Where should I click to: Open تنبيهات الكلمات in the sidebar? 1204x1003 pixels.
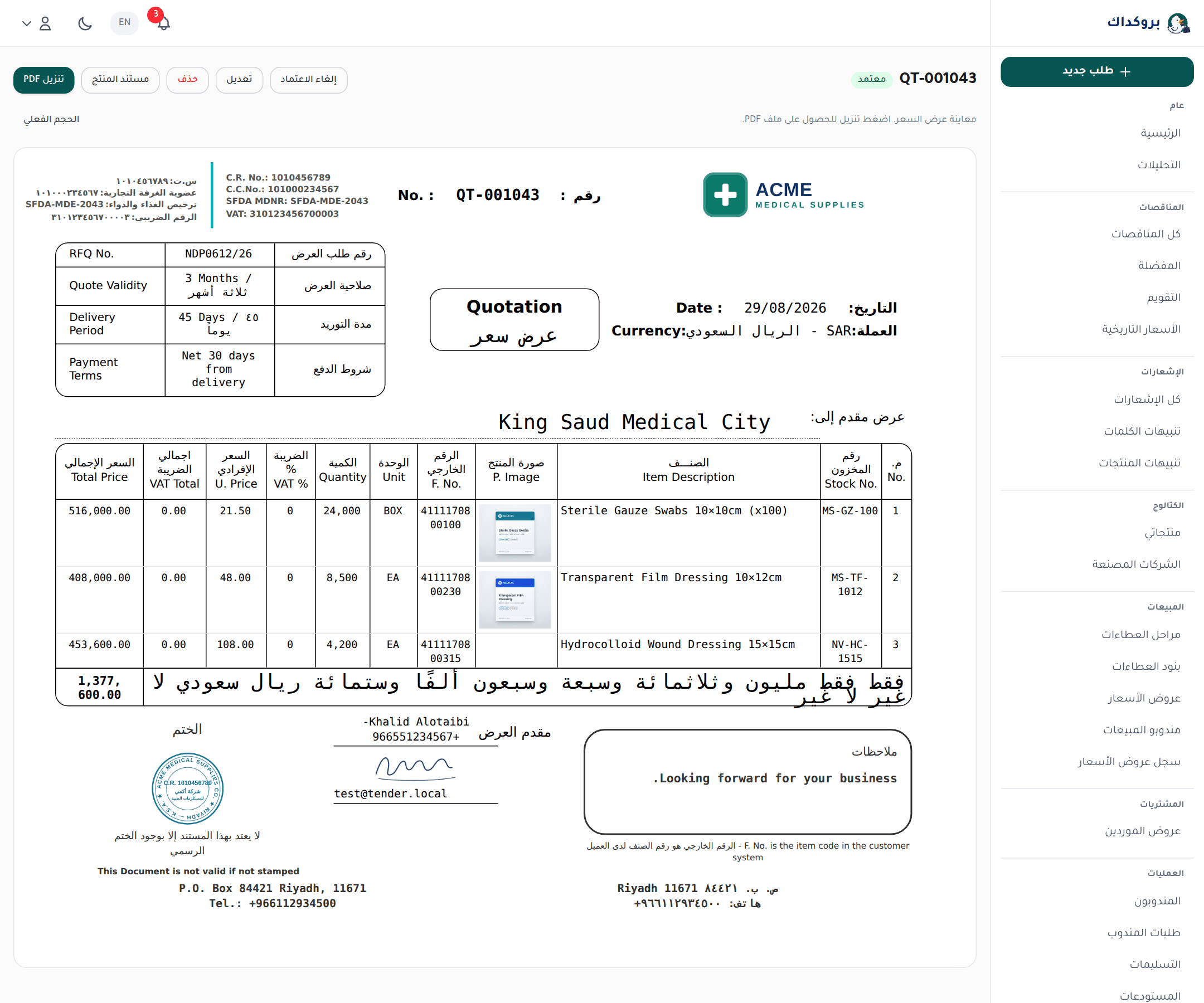point(1142,431)
